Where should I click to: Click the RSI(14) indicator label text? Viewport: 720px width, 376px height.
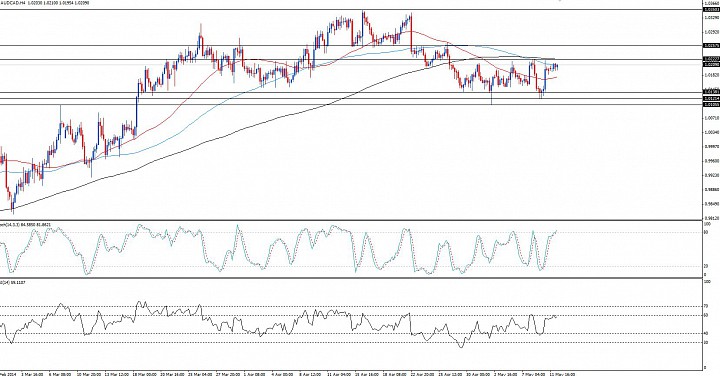[13, 282]
